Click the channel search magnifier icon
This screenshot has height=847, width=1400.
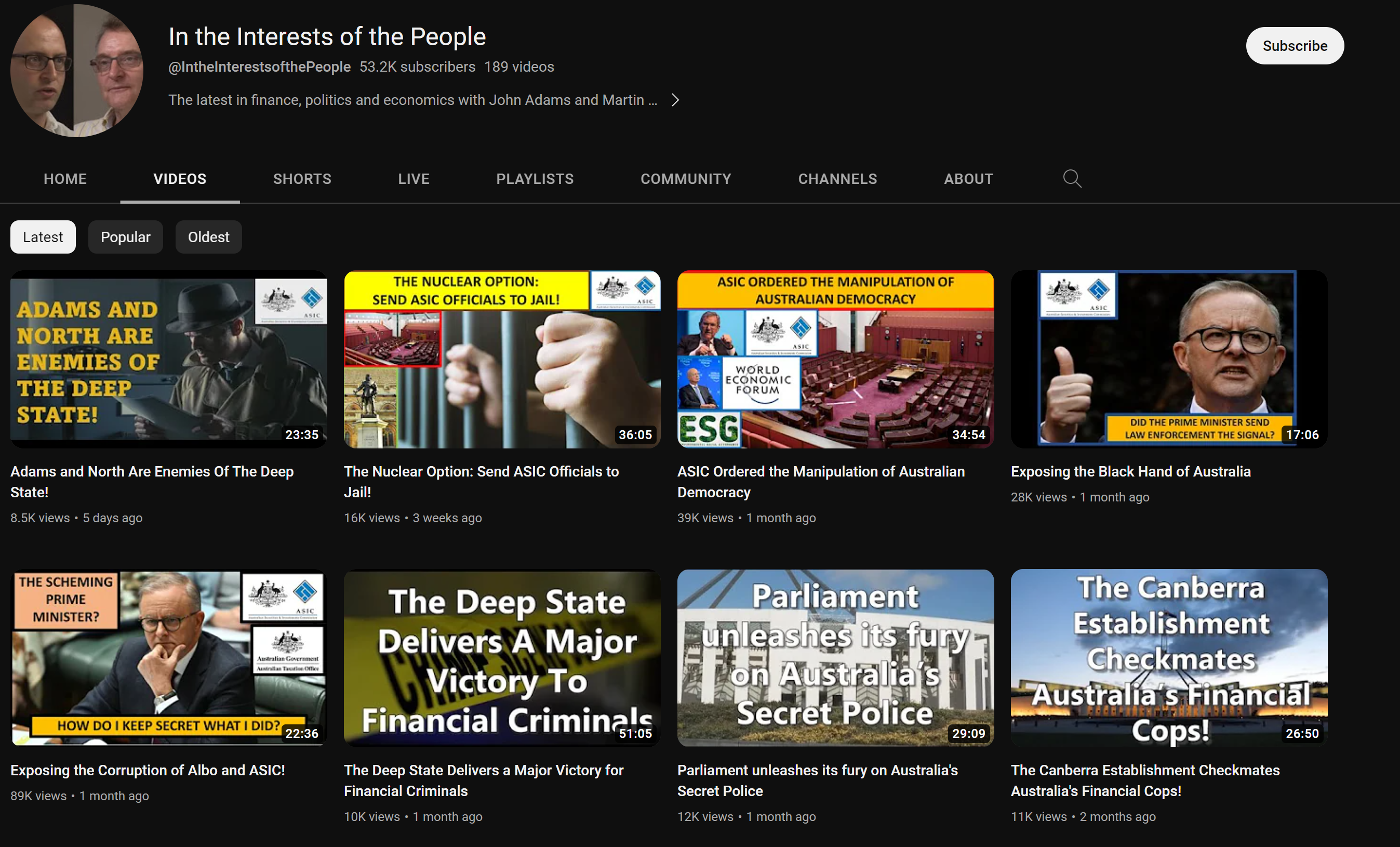pos(1072,179)
